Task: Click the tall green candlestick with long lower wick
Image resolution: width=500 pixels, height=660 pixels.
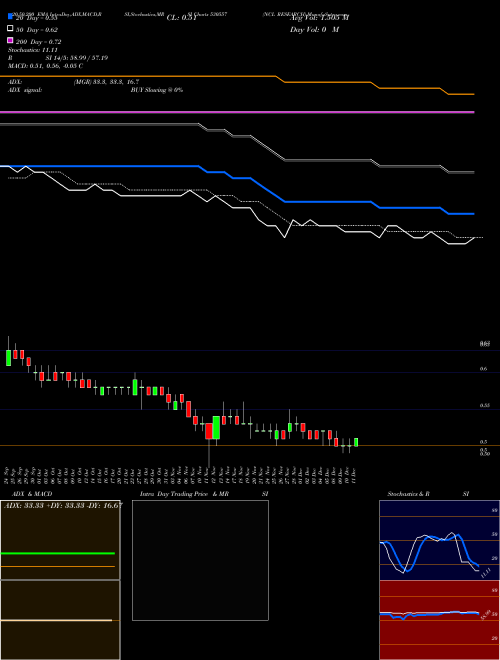Action: (216, 428)
